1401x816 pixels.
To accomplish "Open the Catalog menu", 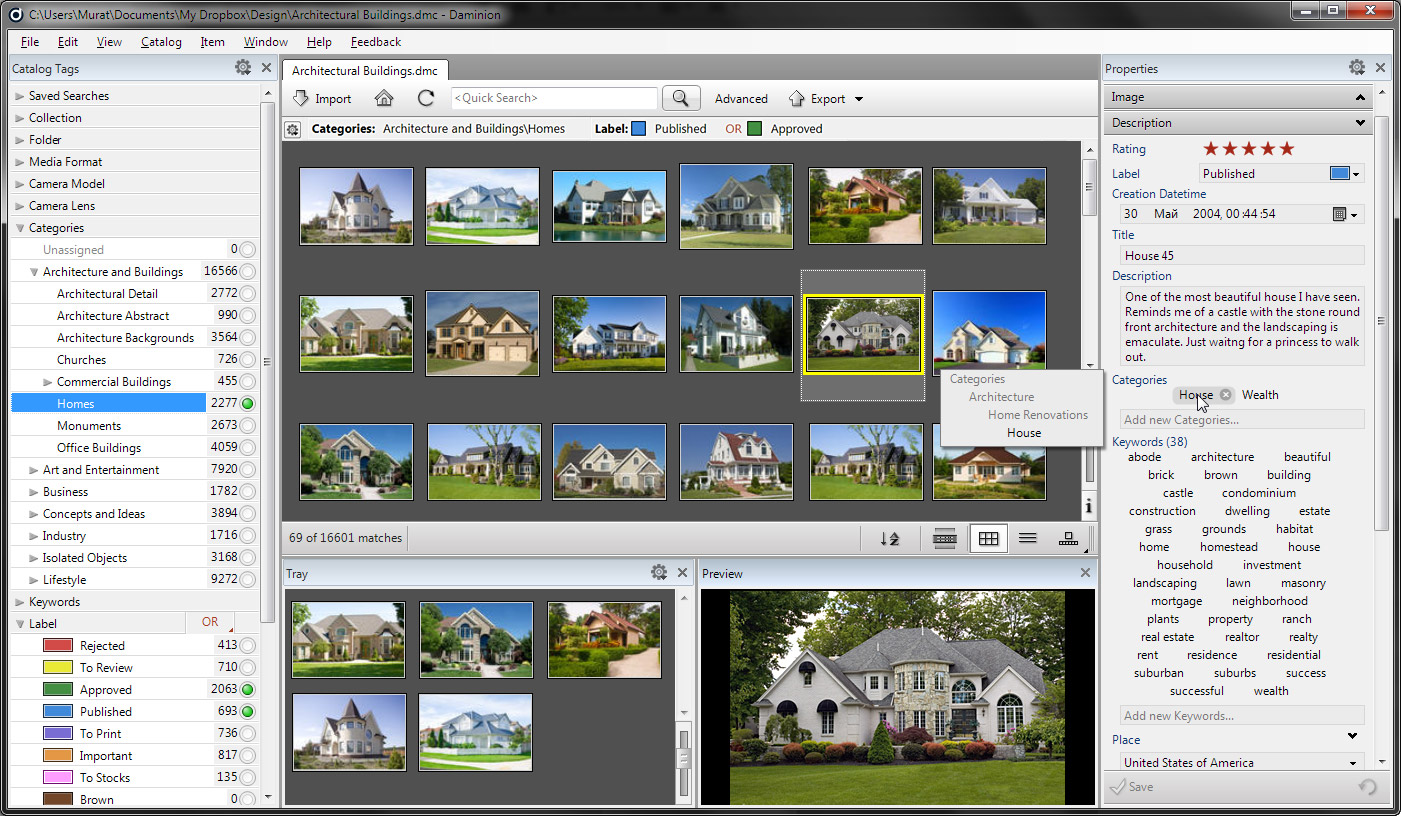I will tap(161, 42).
